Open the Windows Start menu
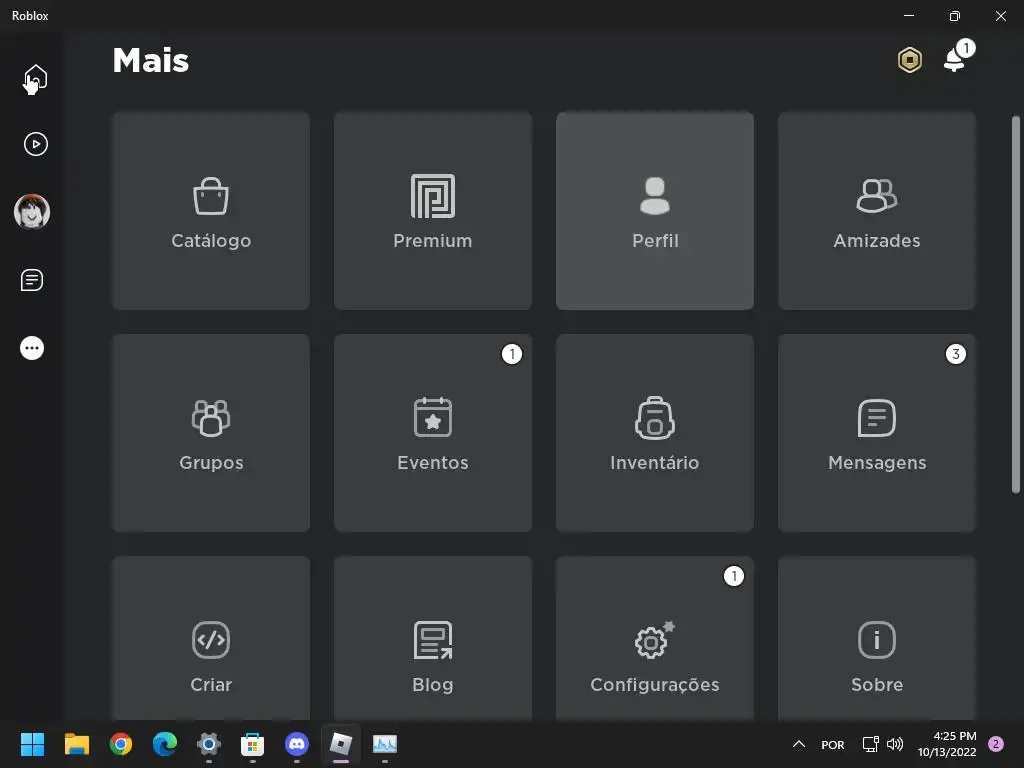Image resolution: width=1024 pixels, height=768 pixels. (32, 744)
